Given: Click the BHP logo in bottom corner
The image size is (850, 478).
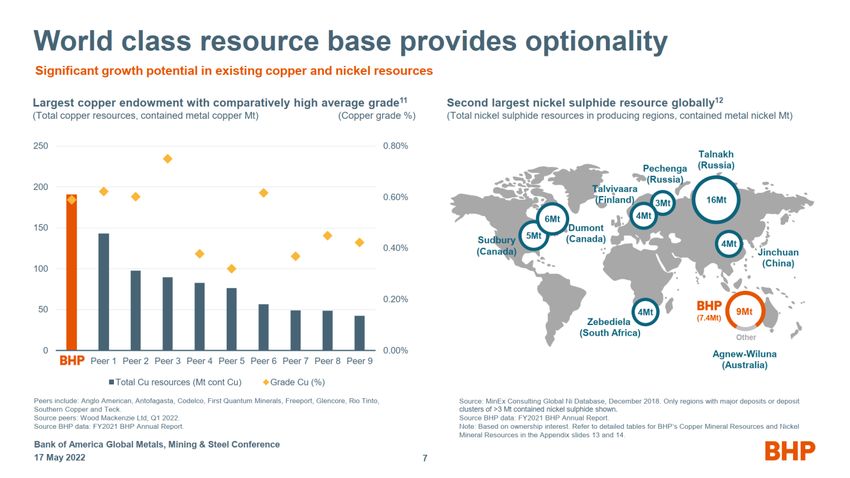Looking at the screenshot, I should pyautogui.click(x=790, y=451).
